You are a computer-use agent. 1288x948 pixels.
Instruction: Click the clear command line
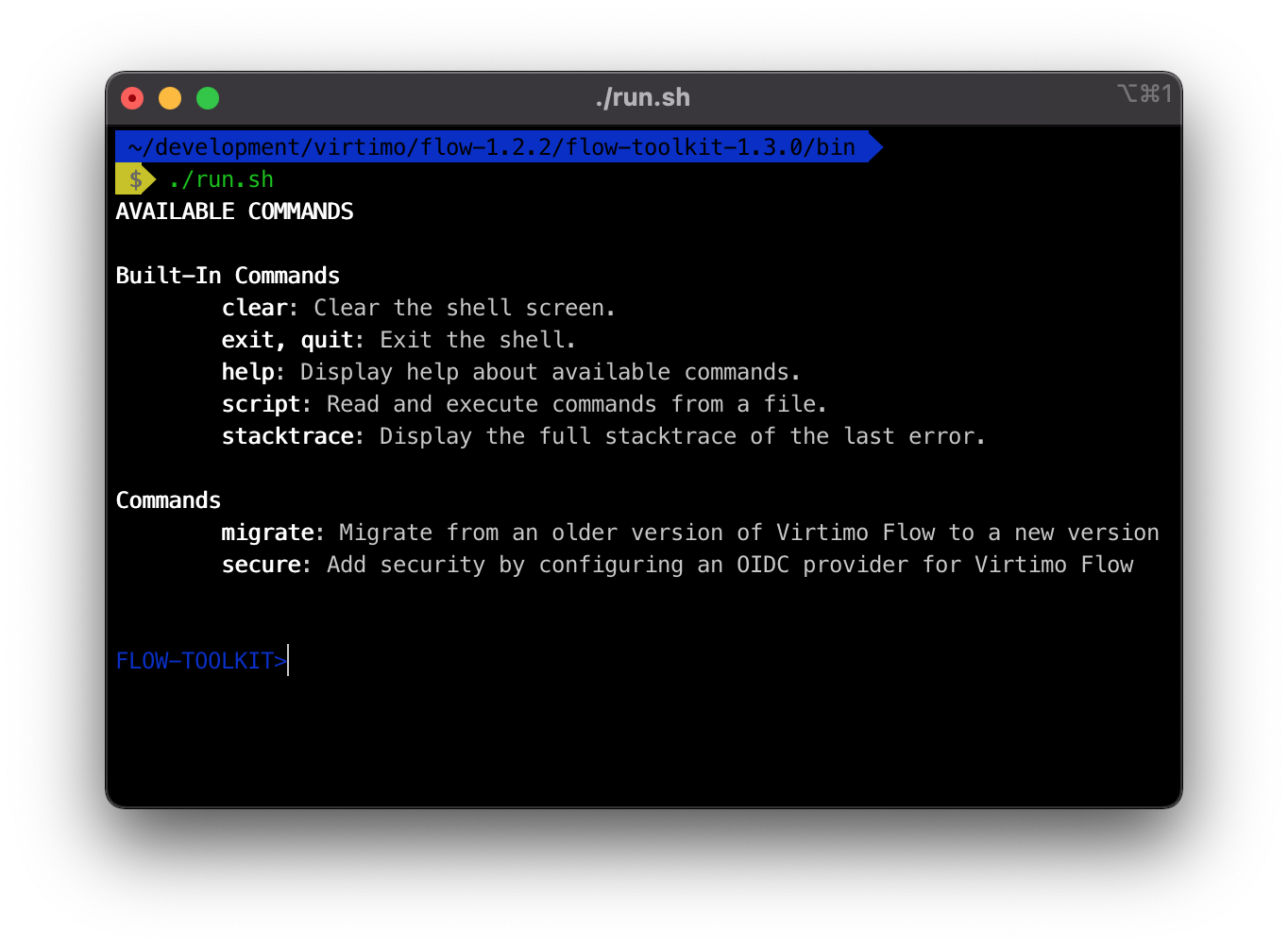418,308
